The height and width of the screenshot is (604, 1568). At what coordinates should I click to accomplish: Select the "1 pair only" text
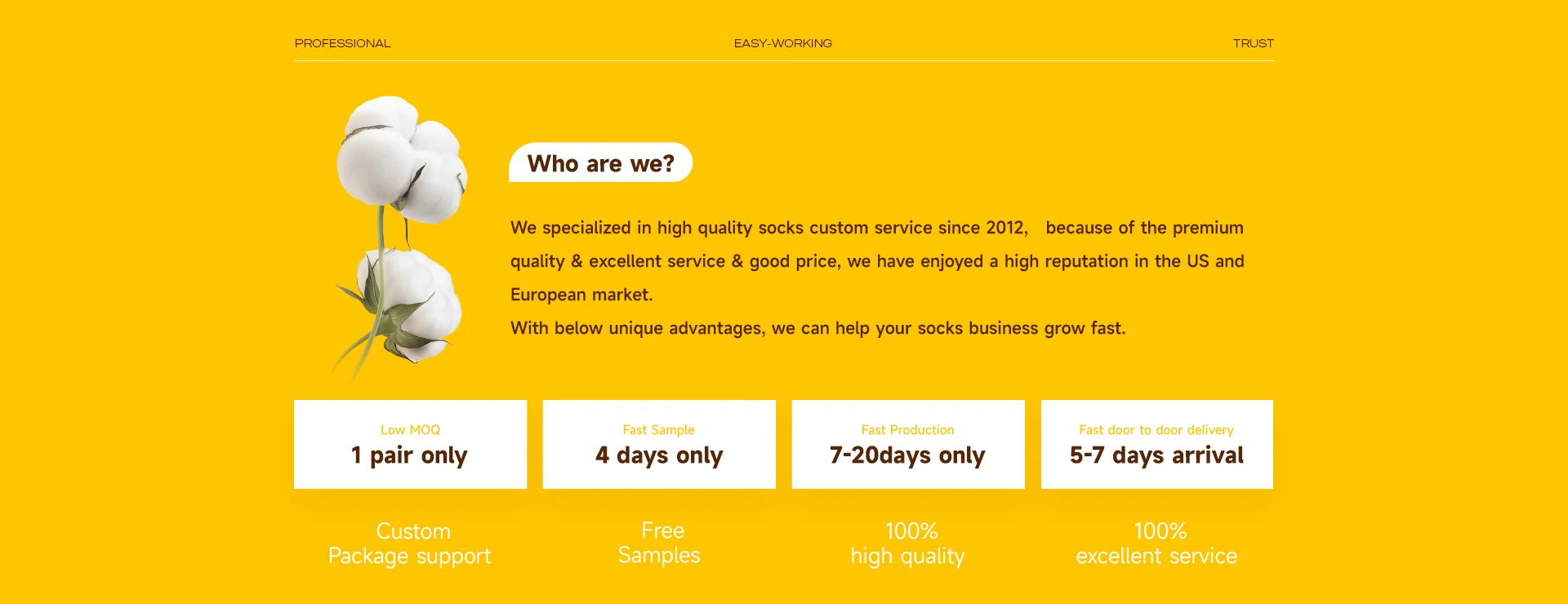click(409, 455)
